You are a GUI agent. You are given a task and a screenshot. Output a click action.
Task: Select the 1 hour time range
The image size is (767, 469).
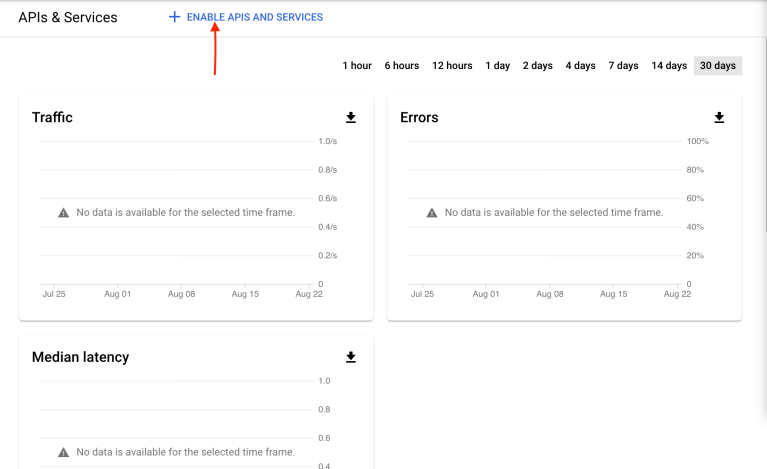tap(357, 66)
